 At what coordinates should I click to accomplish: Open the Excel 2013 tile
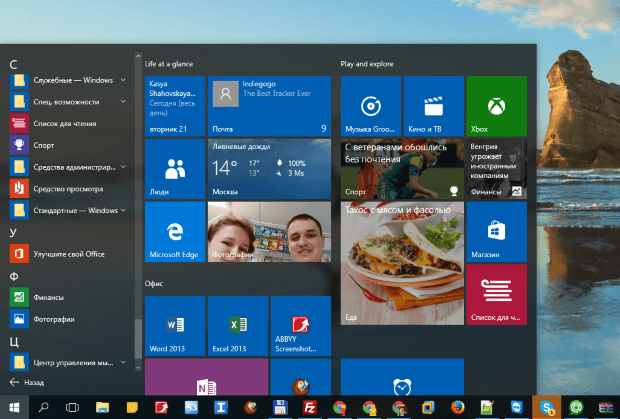click(238, 326)
